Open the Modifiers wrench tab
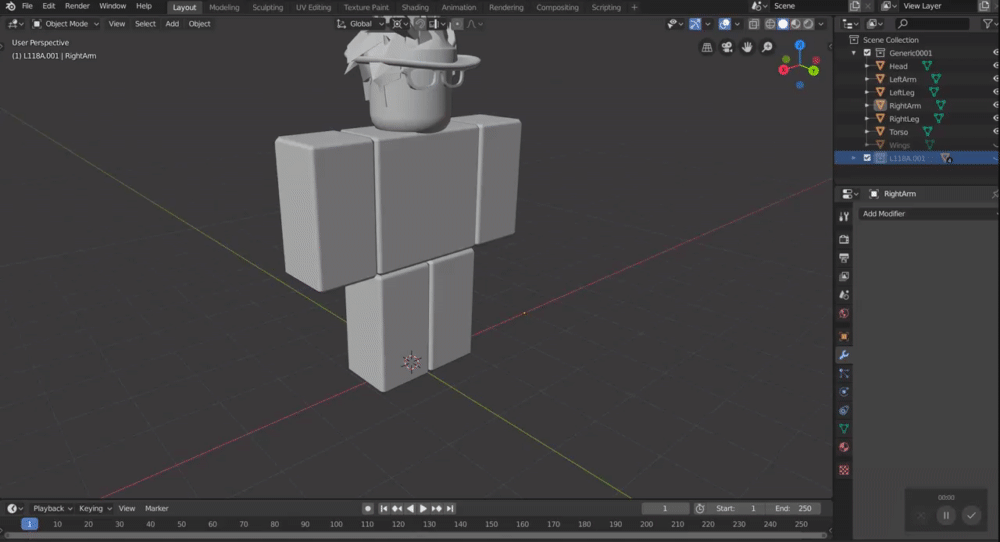The height and width of the screenshot is (542, 1000). (x=844, y=355)
